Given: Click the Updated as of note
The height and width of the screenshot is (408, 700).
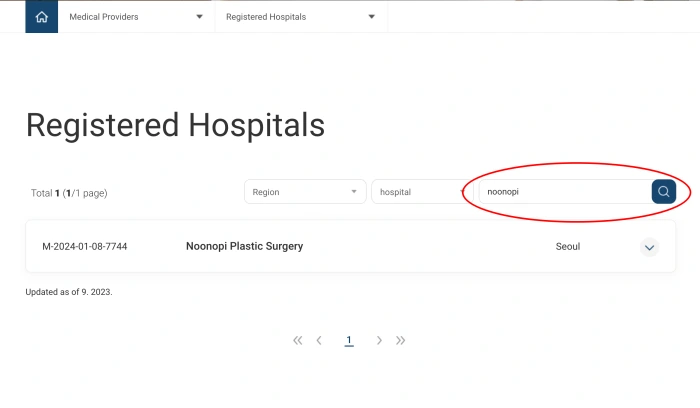Looking at the screenshot, I should (69, 292).
